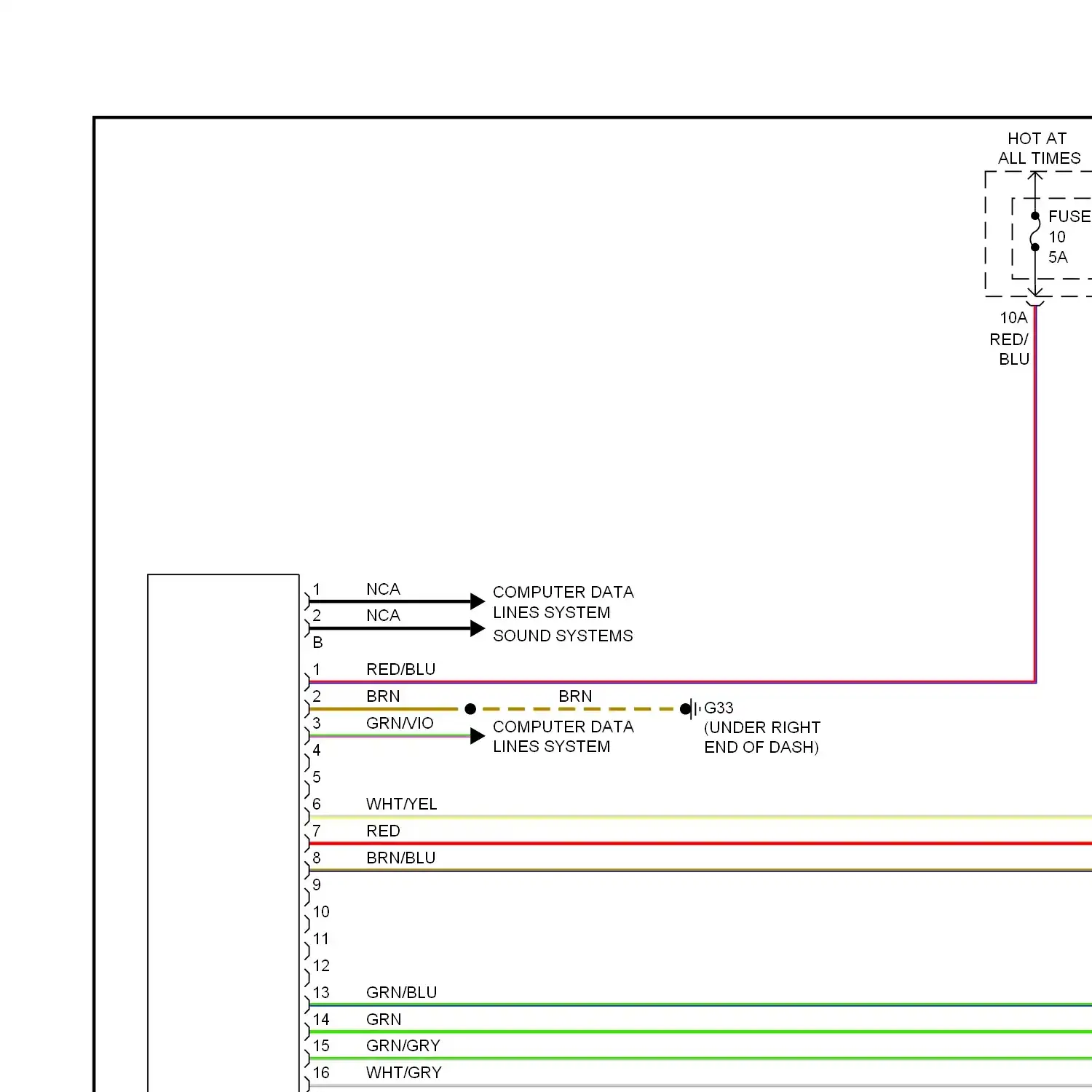
Task: Click the splice dot on the BRN wire
Action: point(470,708)
